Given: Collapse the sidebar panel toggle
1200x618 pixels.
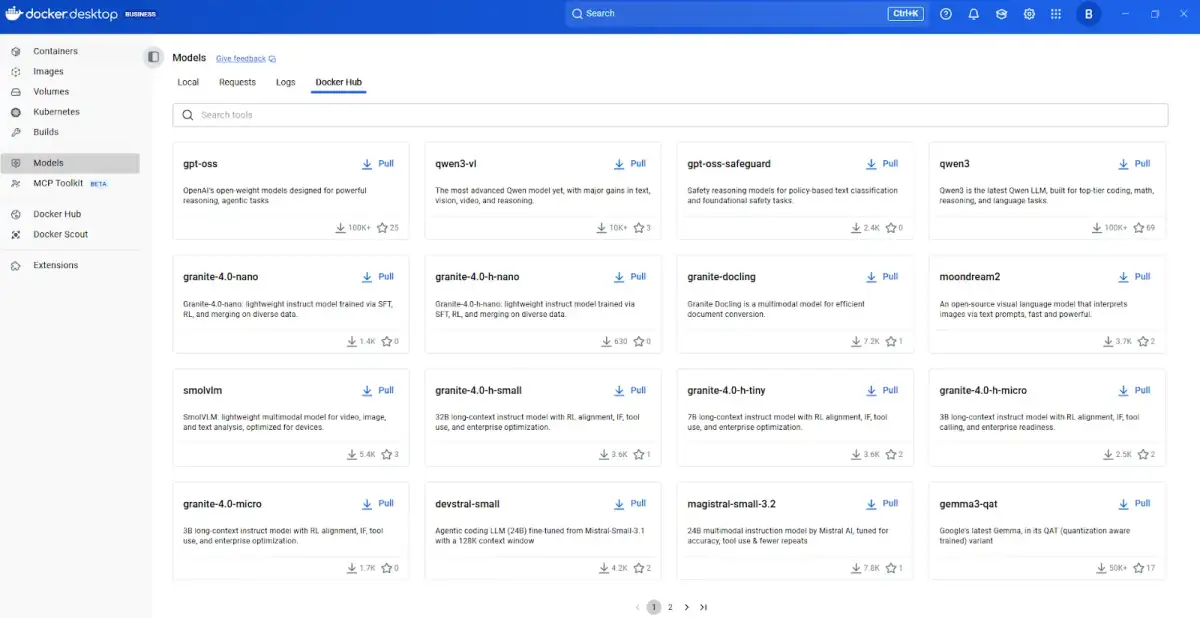Looking at the screenshot, I should point(153,58).
